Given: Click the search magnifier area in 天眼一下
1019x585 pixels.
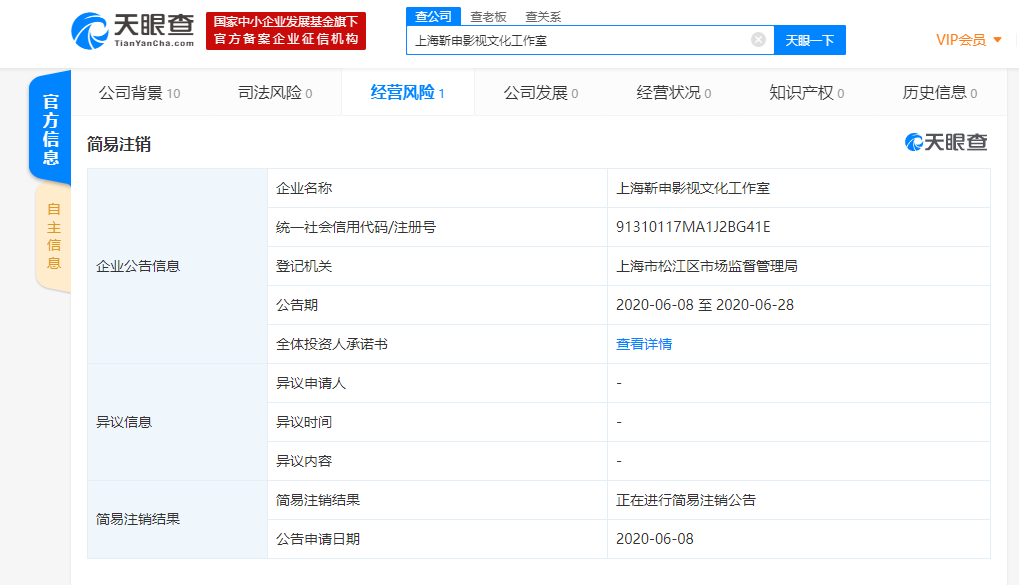Looking at the screenshot, I should coord(812,40).
